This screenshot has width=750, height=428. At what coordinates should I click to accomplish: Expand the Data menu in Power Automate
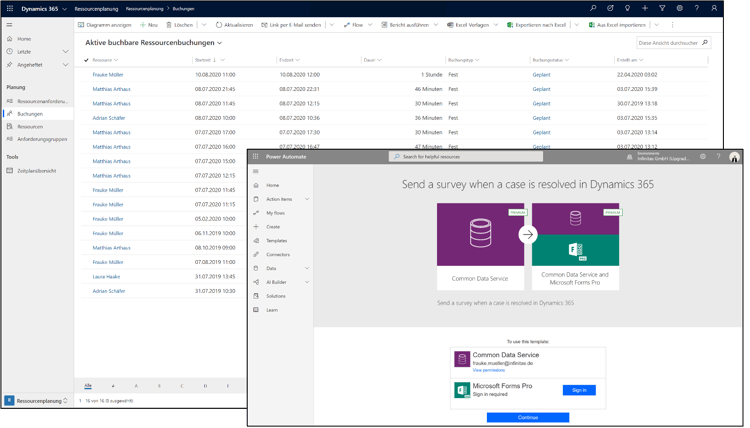(307, 268)
